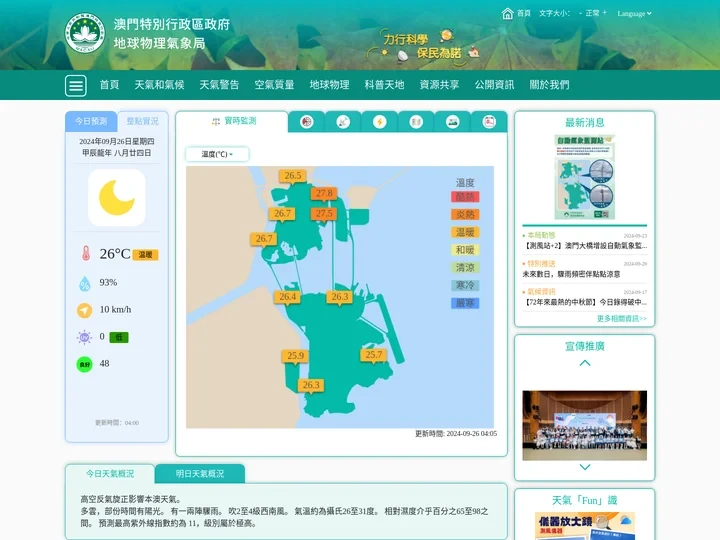720x540 pixels.
Task: Click the home icon in top header
Action: tap(507, 13)
